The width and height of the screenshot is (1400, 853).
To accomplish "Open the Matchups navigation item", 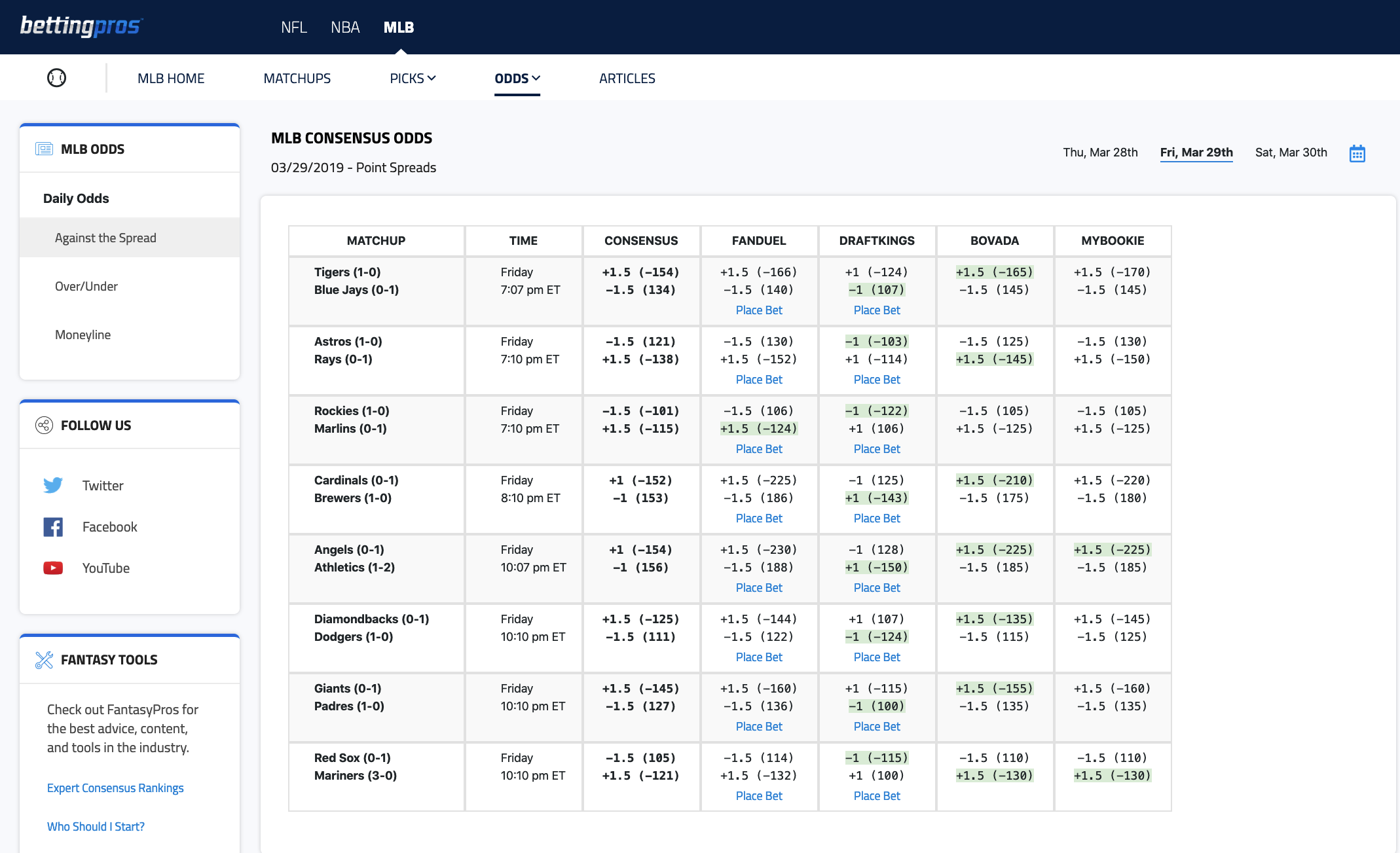I will coord(297,79).
